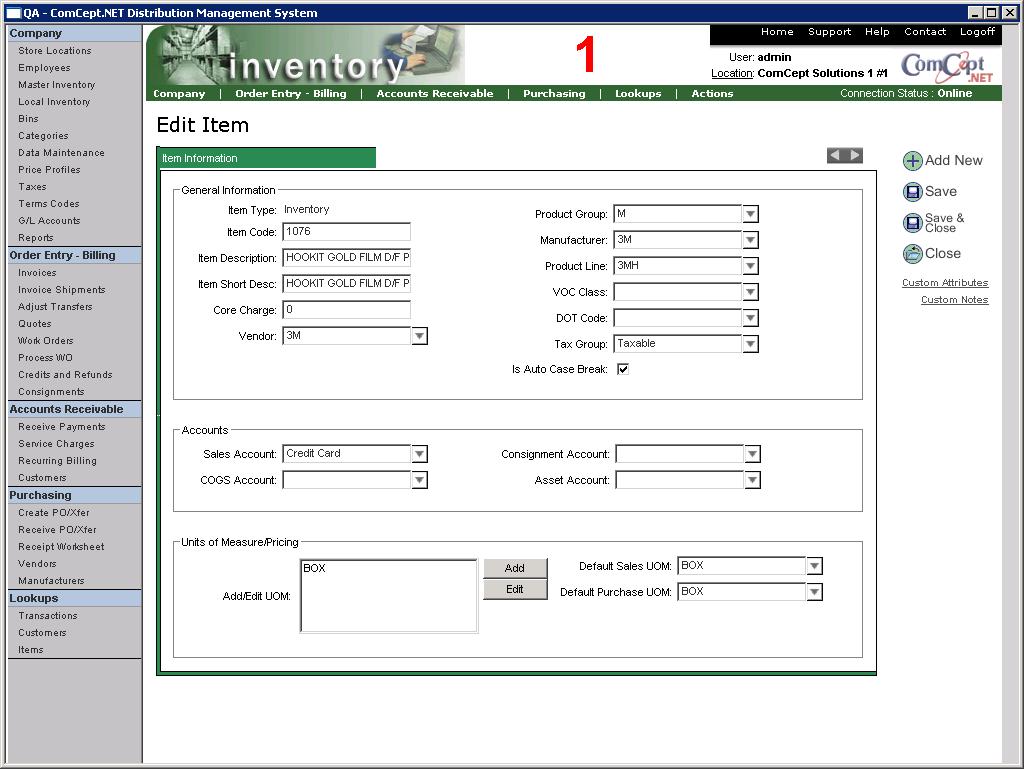Open Transactions in the sidebar
Screen dimensions: 1024x769
click(x=48, y=615)
